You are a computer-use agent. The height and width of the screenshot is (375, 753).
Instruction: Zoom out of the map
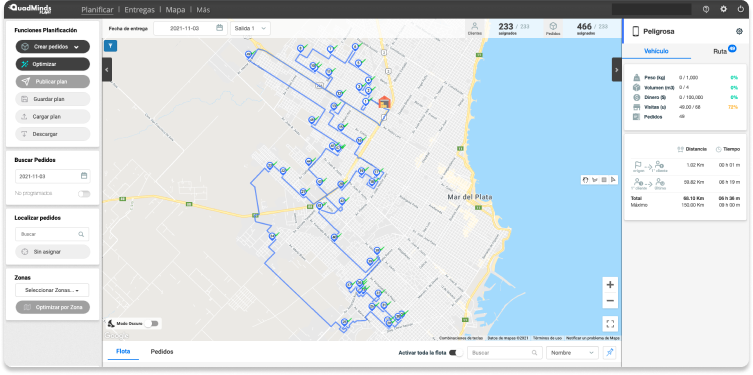610,301
